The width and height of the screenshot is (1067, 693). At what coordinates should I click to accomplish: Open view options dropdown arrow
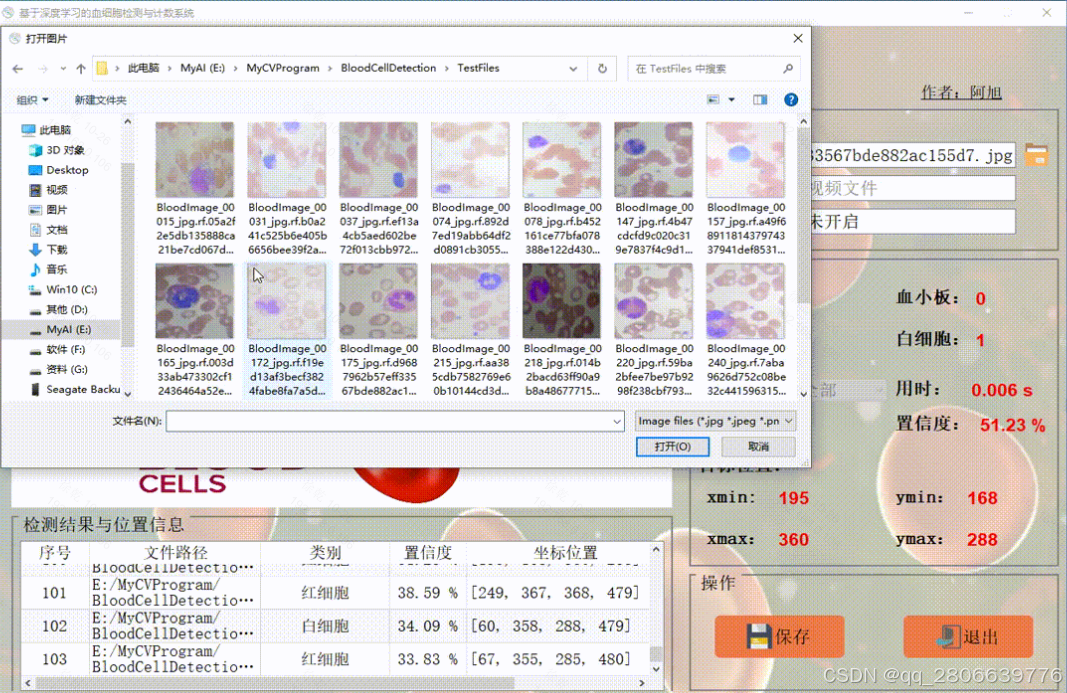[x=732, y=99]
